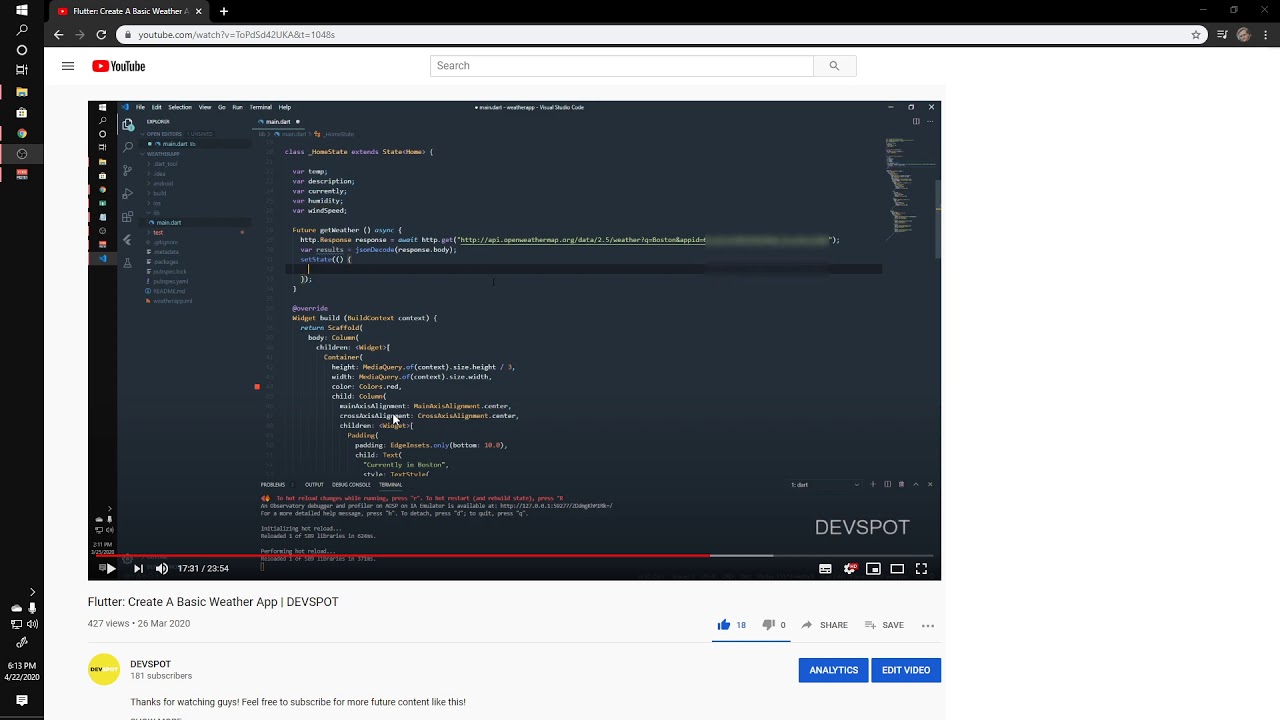Switch to Chrome on the taskbar
The image size is (1280, 720).
[22, 133]
